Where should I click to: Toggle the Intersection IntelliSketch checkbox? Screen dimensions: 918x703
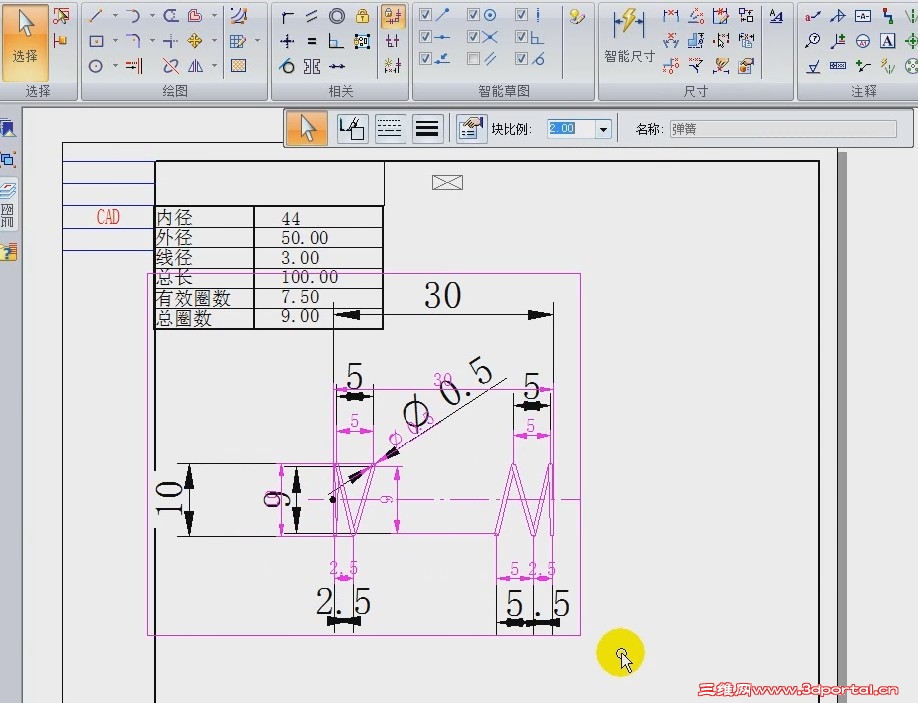click(x=474, y=37)
